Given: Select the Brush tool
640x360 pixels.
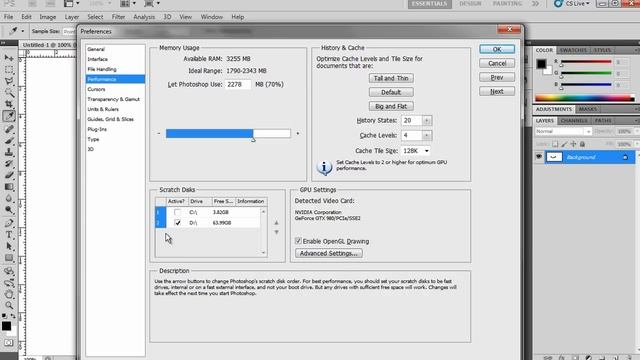Looking at the screenshot, I should coord(9,140).
